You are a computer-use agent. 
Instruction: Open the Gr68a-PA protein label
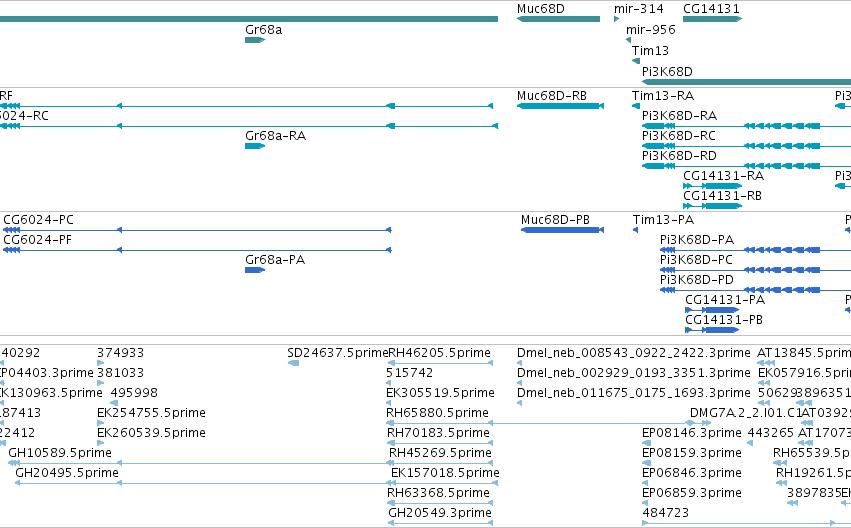click(x=275, y=260)
